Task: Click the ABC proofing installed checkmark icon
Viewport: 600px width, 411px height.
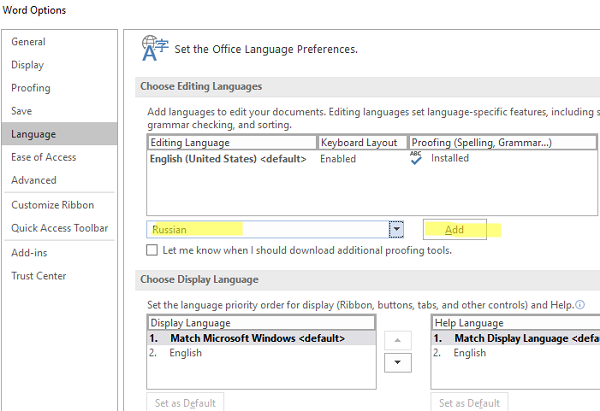Action: point(416,158)
